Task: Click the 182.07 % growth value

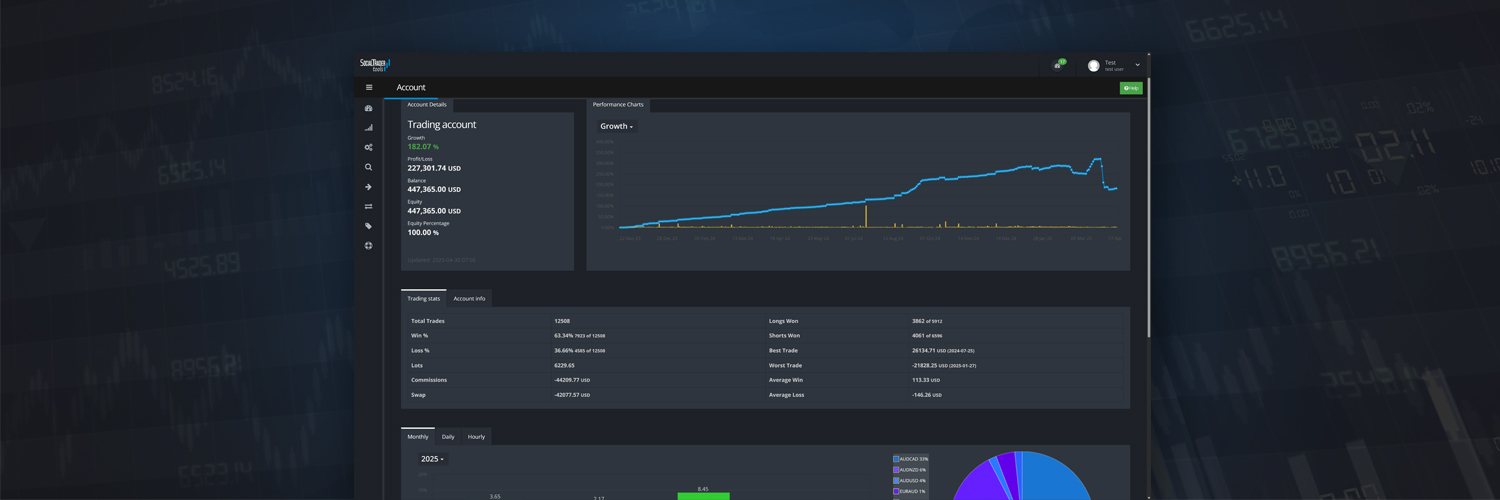Action: [423, 147]
